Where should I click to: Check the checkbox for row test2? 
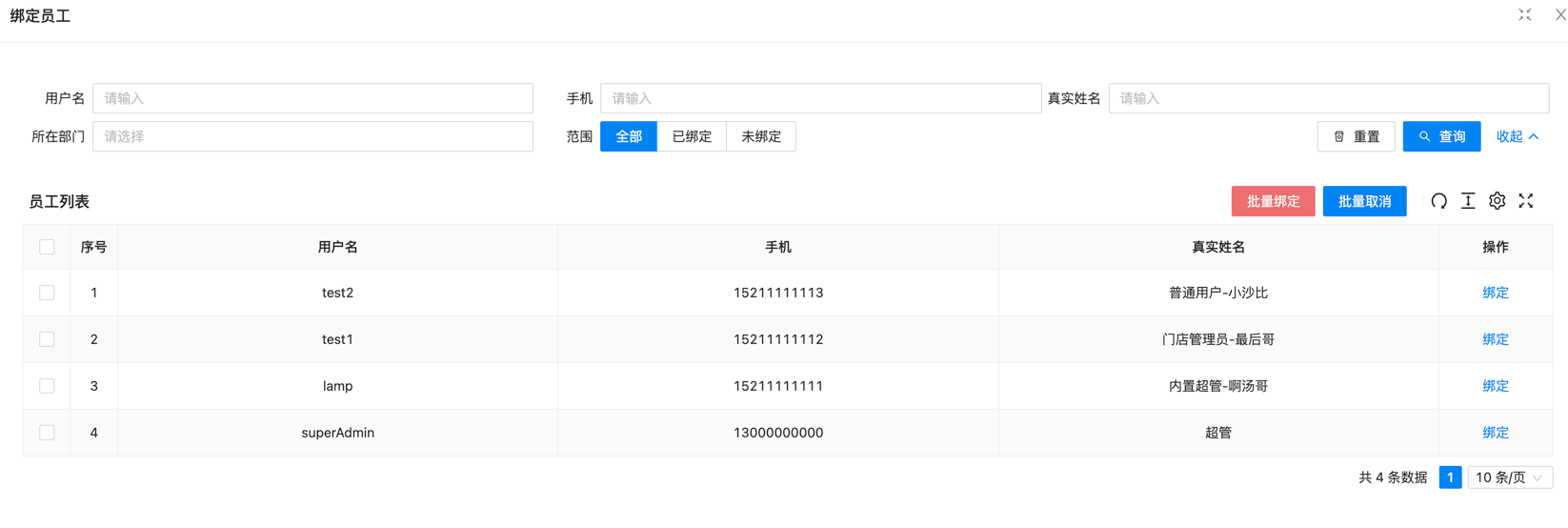47,293
